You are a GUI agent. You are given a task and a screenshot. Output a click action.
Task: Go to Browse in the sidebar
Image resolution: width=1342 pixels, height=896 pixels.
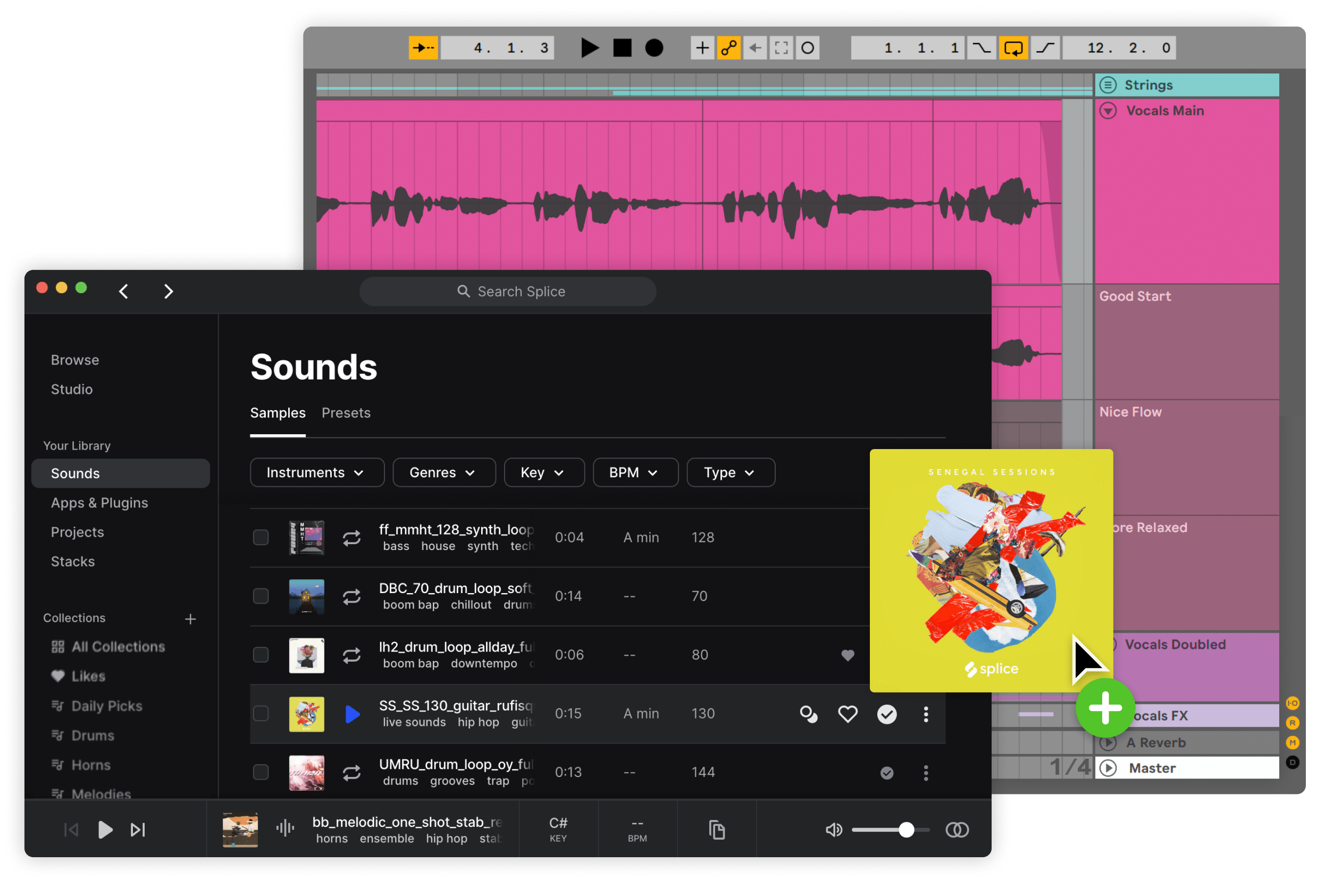(75, 360)
